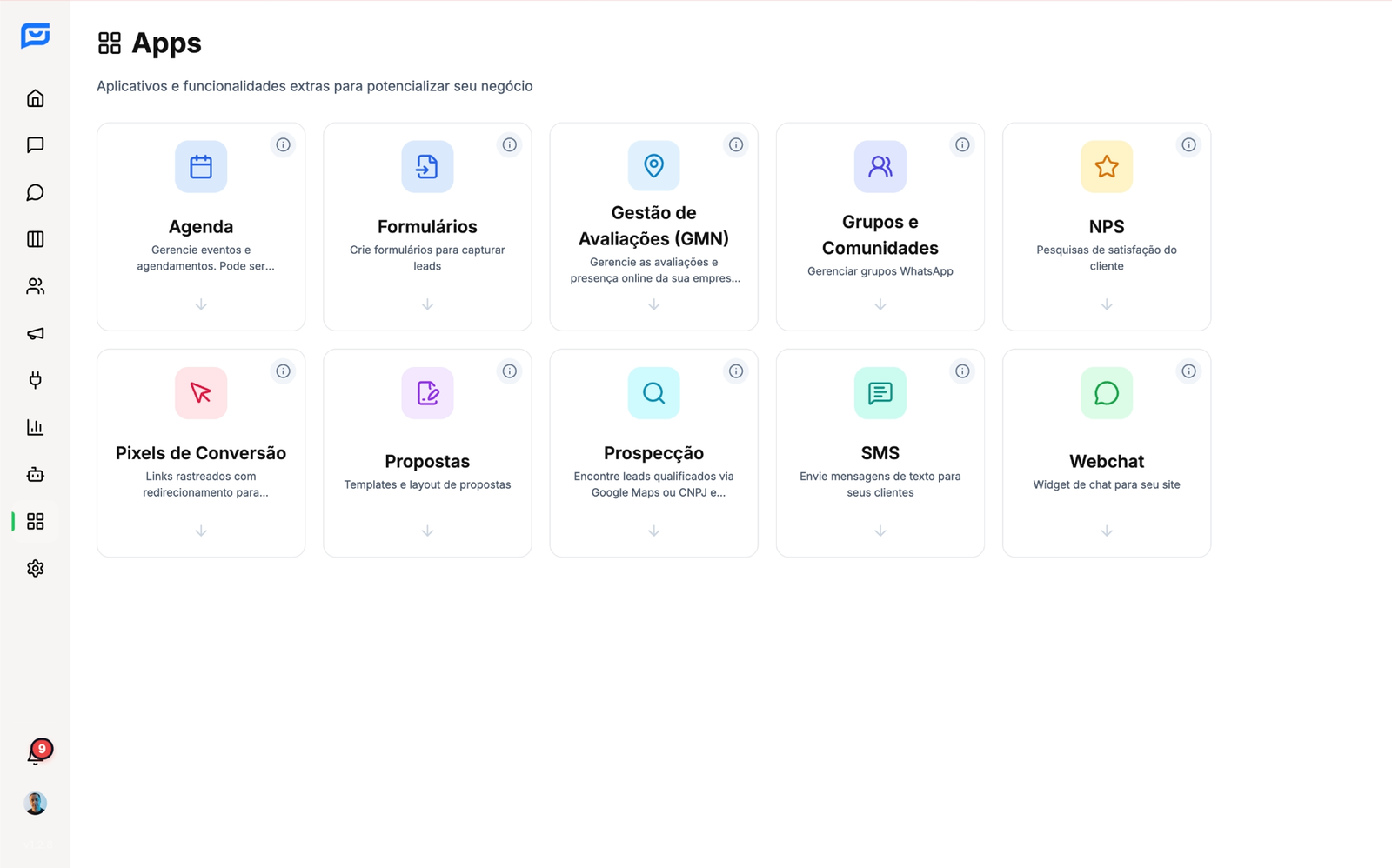Go to Home from the sidebar
Viewport: 1392px width, 868px height.
click(35, 97)
